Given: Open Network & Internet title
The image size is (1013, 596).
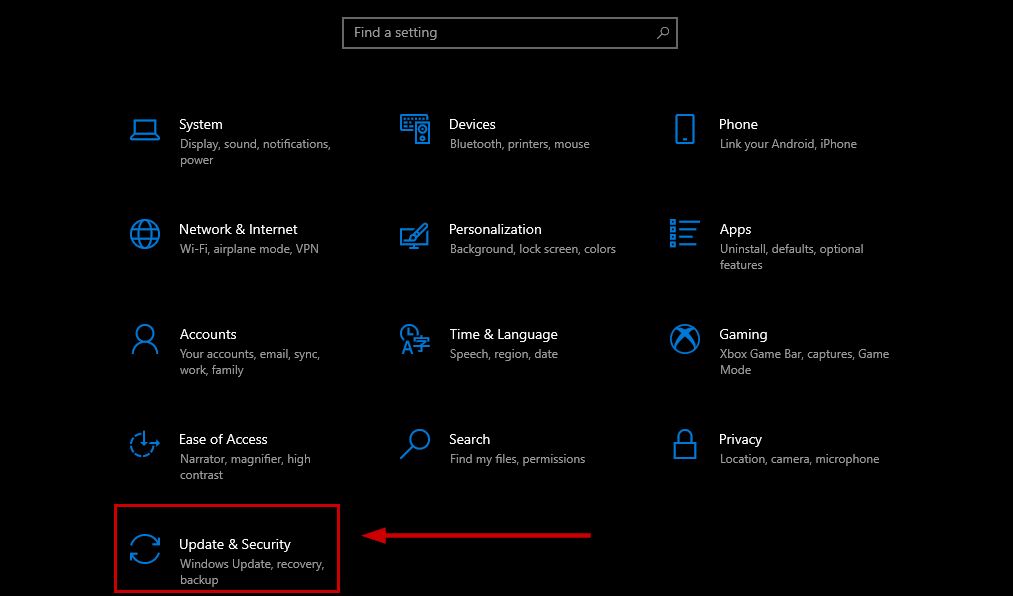Looking at the screenshot, I should click(238, 229).
